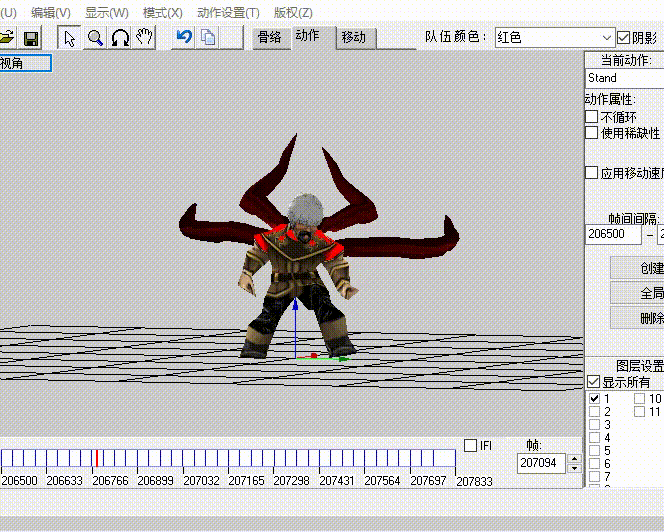
Task: Click the frame number field 207094
Action: [541, 463]
